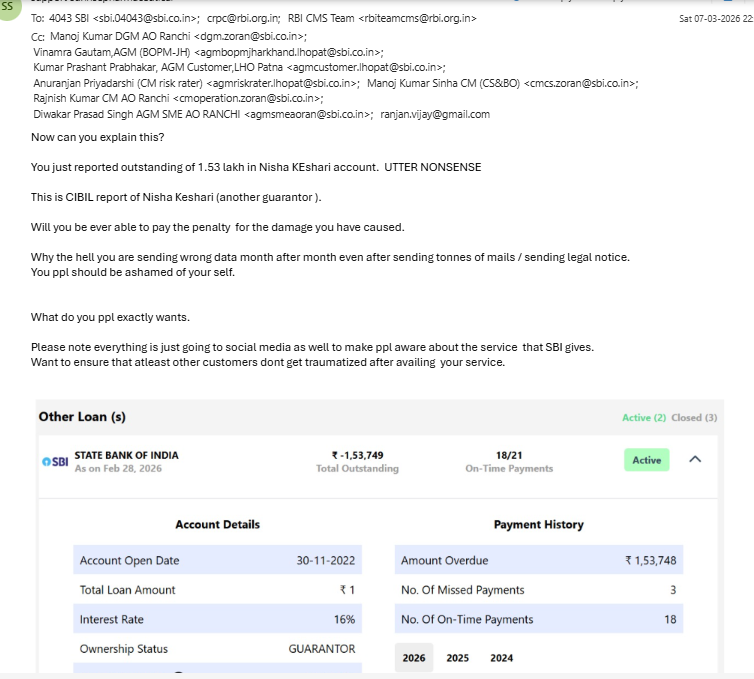Screen dimensions: 754x679
Task: Open recipient crpc@rbi.org.in
Action: click(x=243, y=18)
